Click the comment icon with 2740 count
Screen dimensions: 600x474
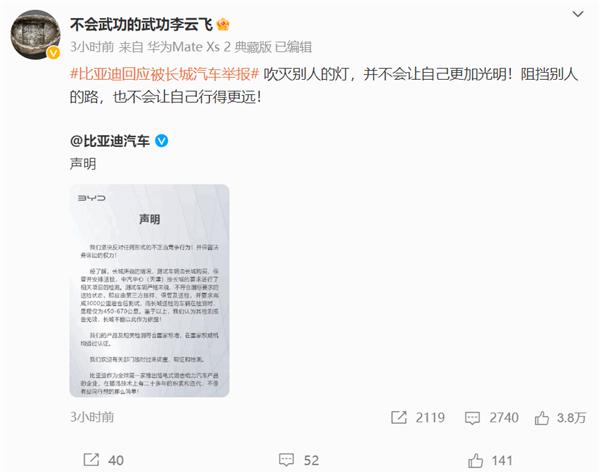pos(472,418)
